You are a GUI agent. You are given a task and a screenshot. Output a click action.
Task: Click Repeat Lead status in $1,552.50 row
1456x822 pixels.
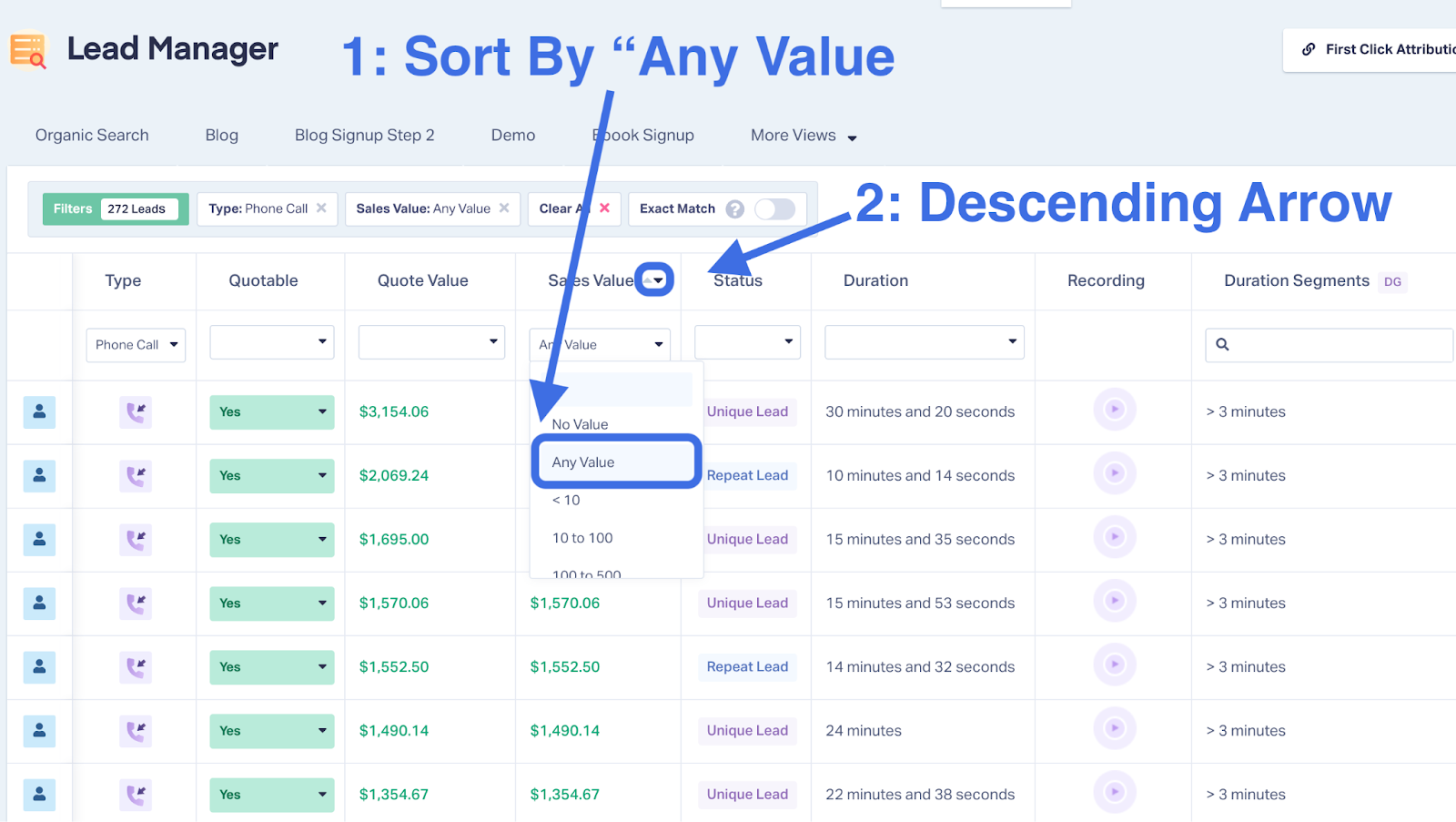click(747, 667)
